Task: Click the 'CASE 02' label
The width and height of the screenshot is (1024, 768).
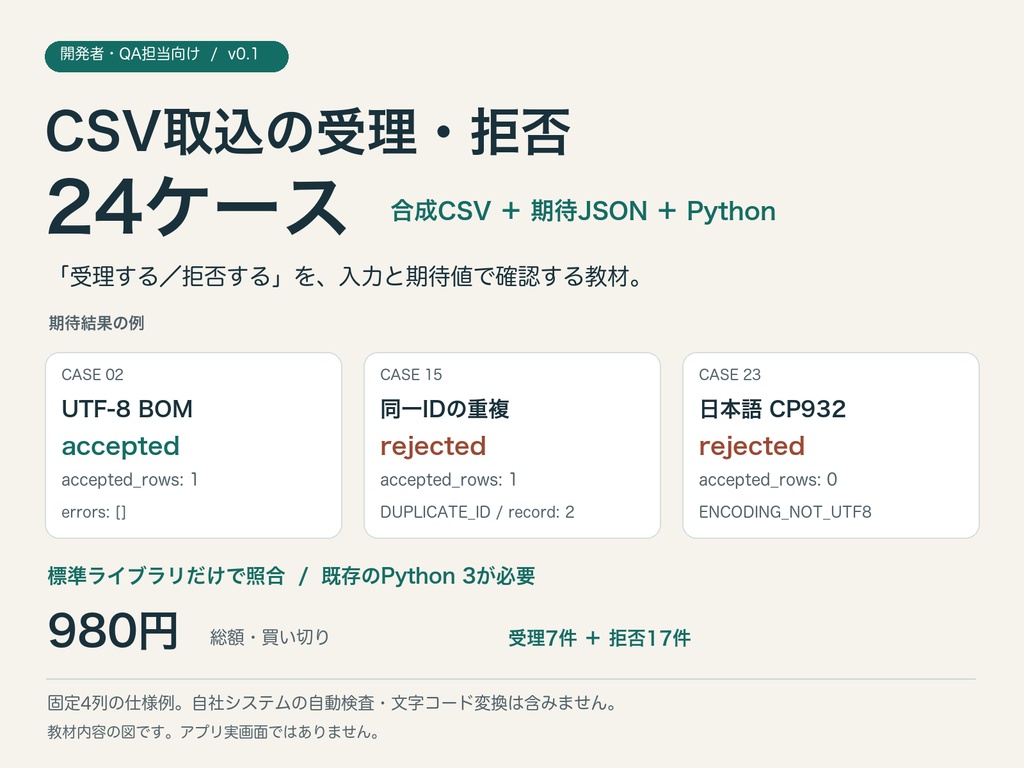Action: click(x=92, y=374)
